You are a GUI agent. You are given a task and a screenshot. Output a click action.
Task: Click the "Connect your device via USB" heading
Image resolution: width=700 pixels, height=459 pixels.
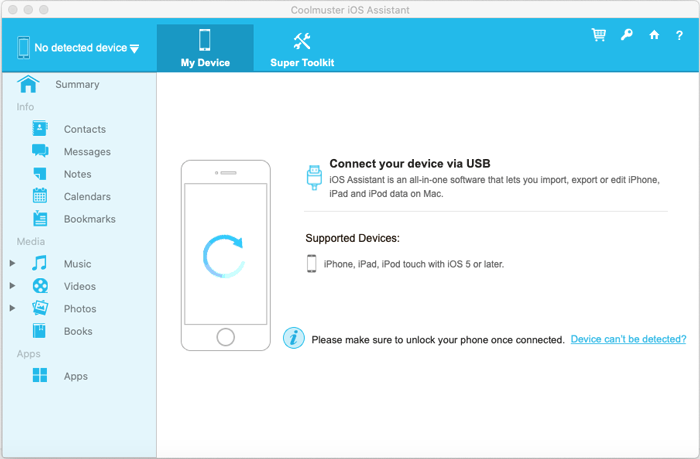click(410, 163)
